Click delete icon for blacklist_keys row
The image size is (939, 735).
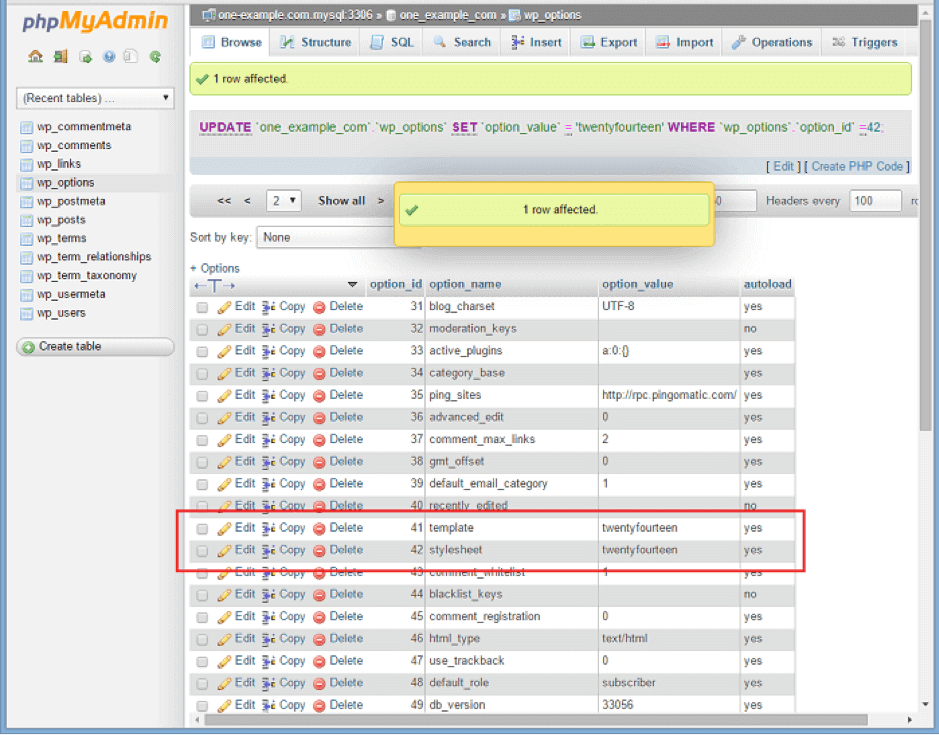(319, 595)
